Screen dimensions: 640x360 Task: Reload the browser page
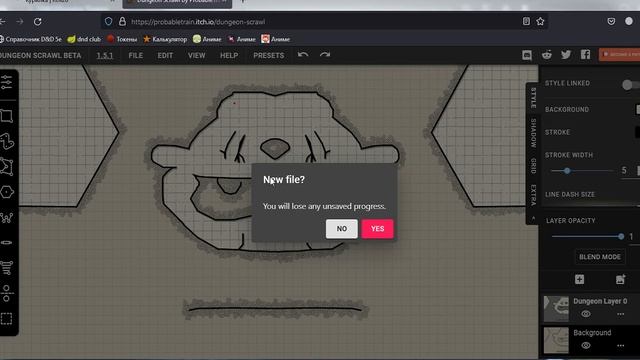click(x=38, y=22)
